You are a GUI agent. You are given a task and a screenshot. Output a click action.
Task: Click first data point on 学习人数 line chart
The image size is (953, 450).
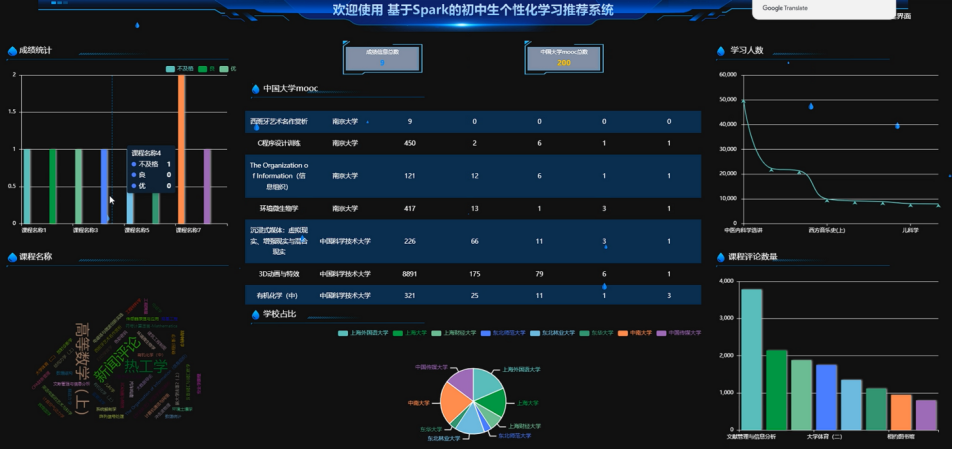(x=743, y=102)
